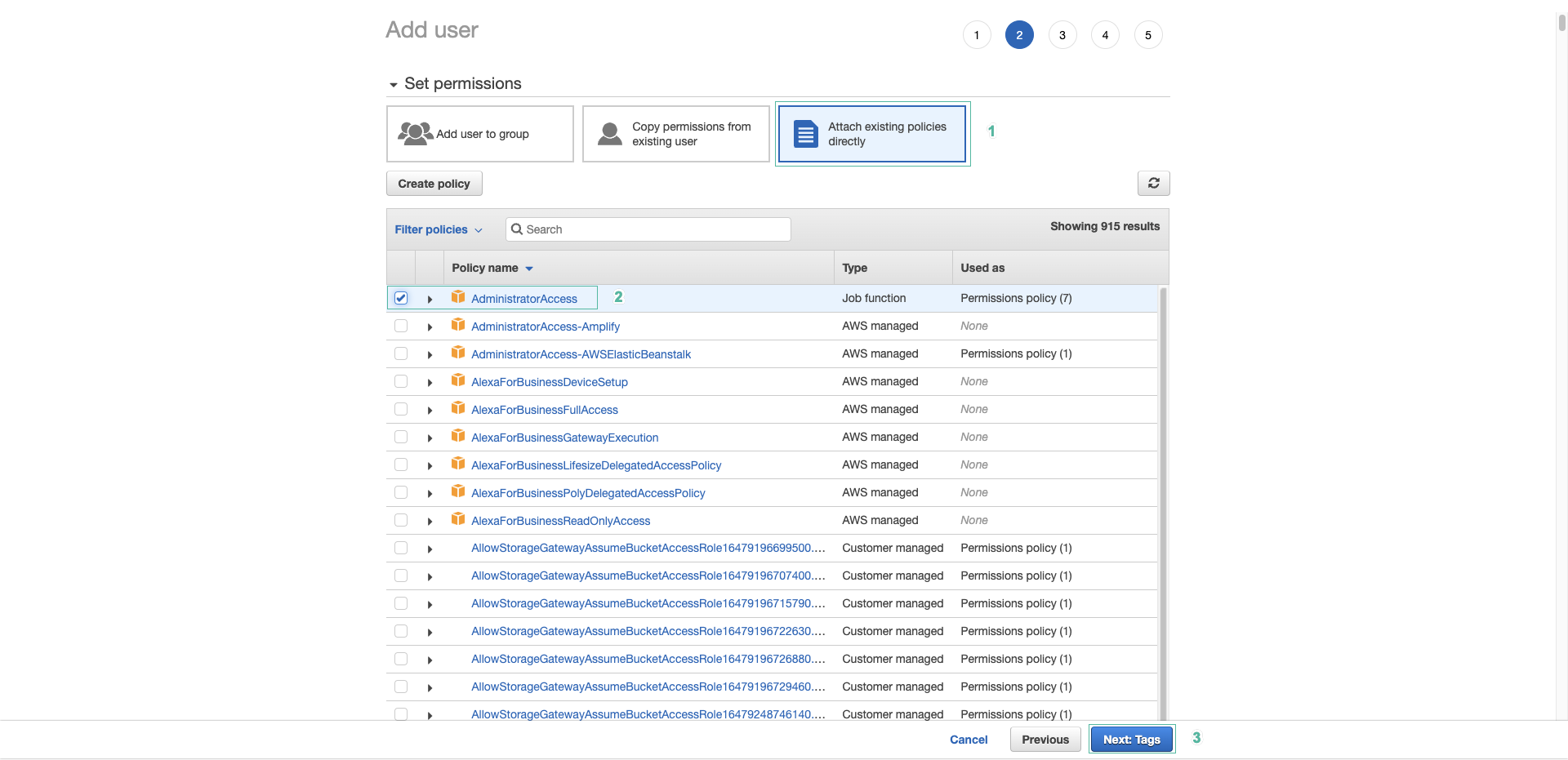Go to wizard step 5
The height and width of the screenshot is (760, 1568).
click(x=1148, y=35)
